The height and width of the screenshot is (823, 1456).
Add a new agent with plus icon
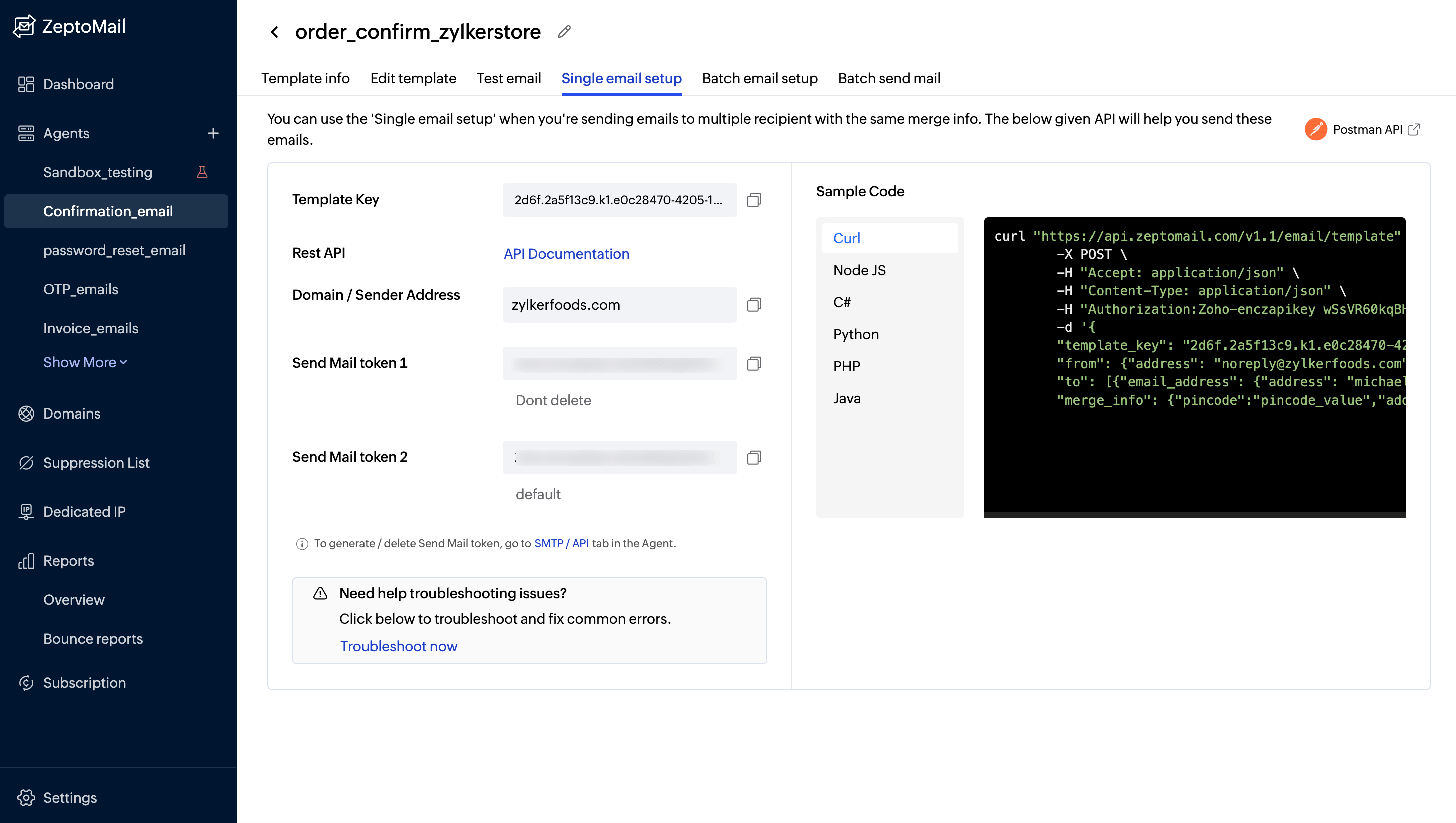pos(214,133)
